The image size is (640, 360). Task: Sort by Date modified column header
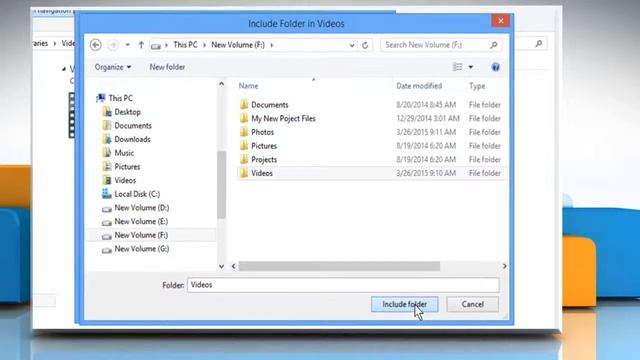pyautogui.click(x=419, y=86)
